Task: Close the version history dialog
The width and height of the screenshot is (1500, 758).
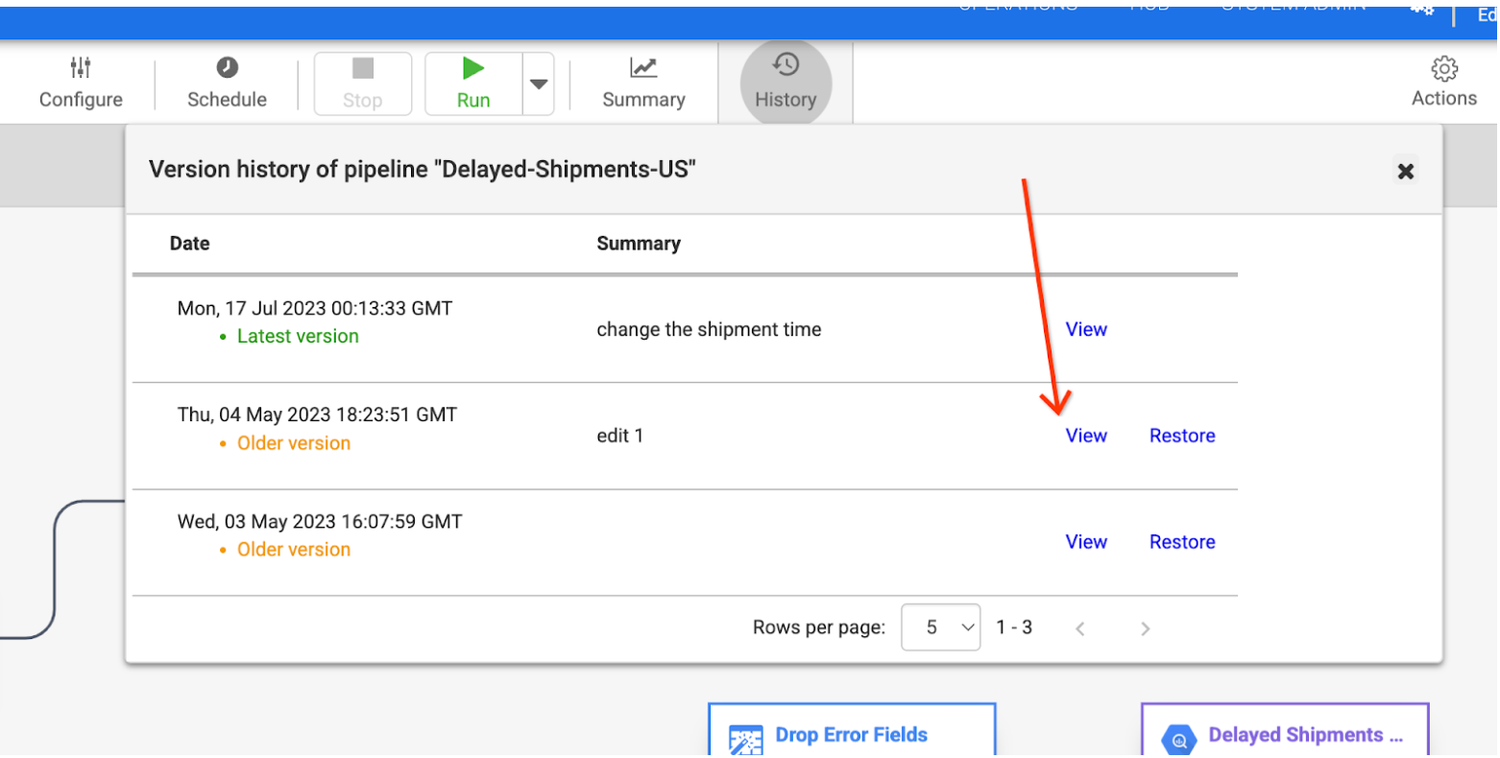Action: (x=1405, y=171)
